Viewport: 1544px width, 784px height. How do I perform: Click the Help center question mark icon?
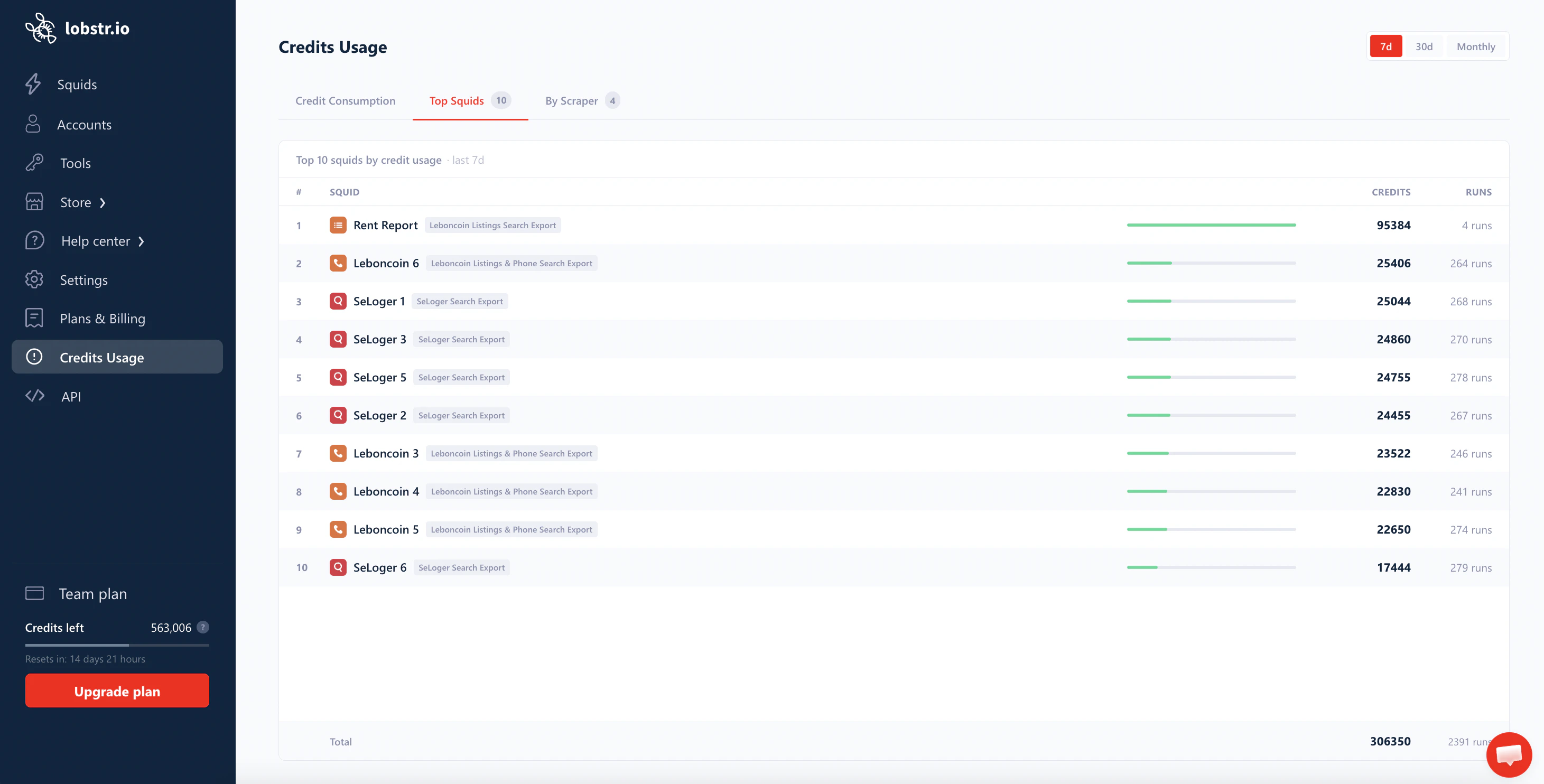[x=35, y=240]
